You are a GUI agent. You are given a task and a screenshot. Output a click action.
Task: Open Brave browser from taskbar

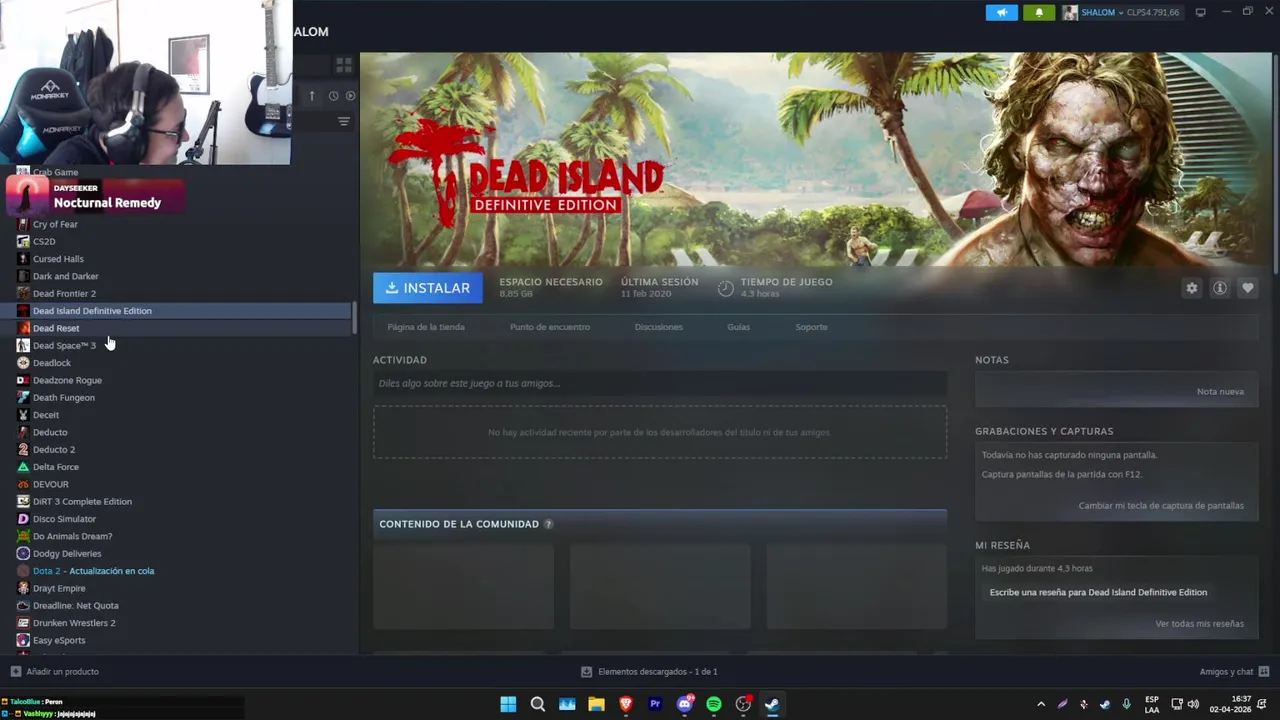(626, 704)
